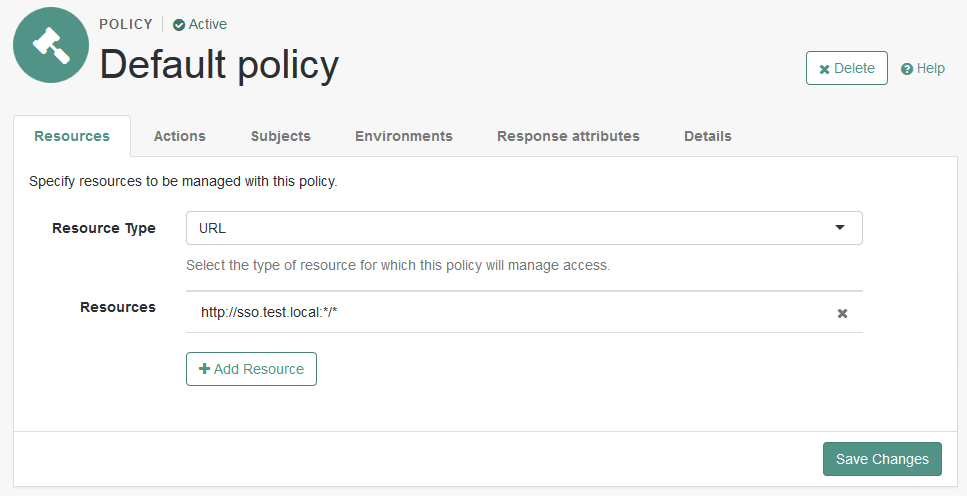The height and width of the screenshot is (496, 967).
Task: Open the Resource Type URL dropdown
Action: (523, 228)
